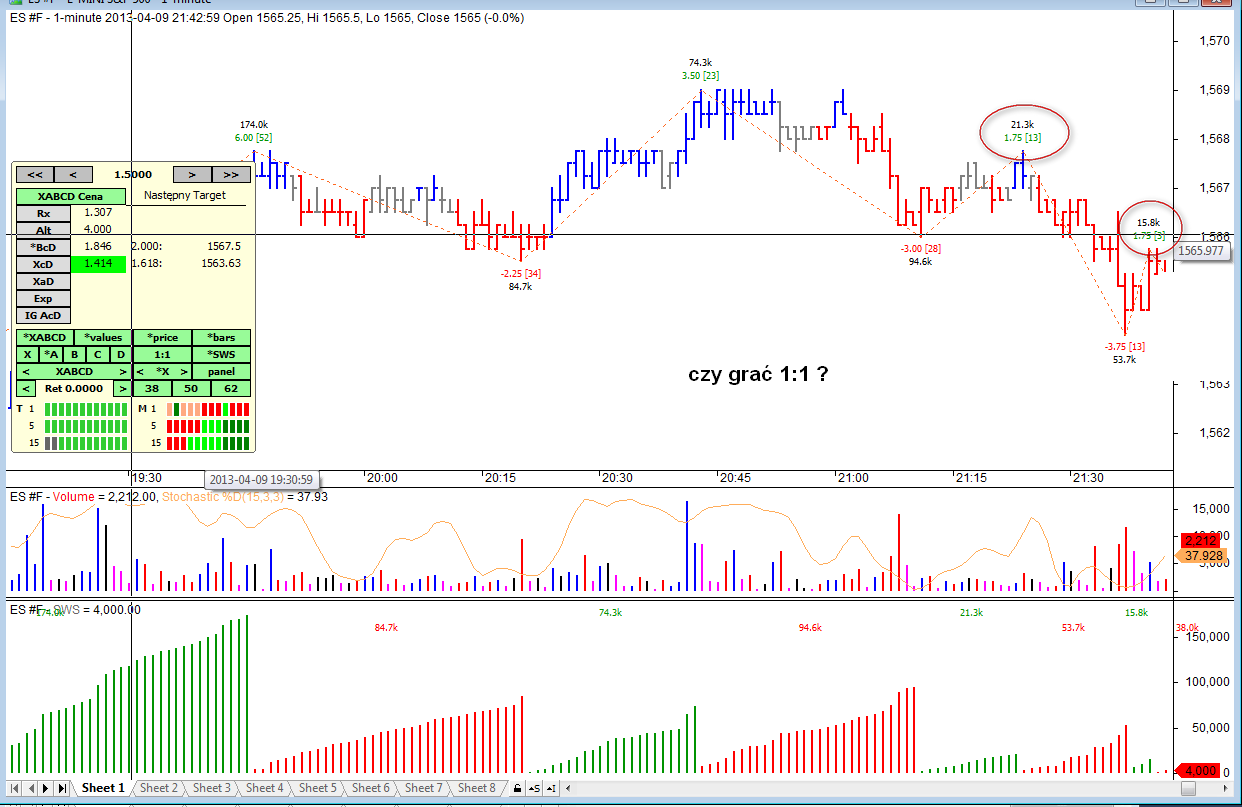Click the small 'S' arrow icon after the padlock
The image size is (1242, 807).
click(535, 788)
